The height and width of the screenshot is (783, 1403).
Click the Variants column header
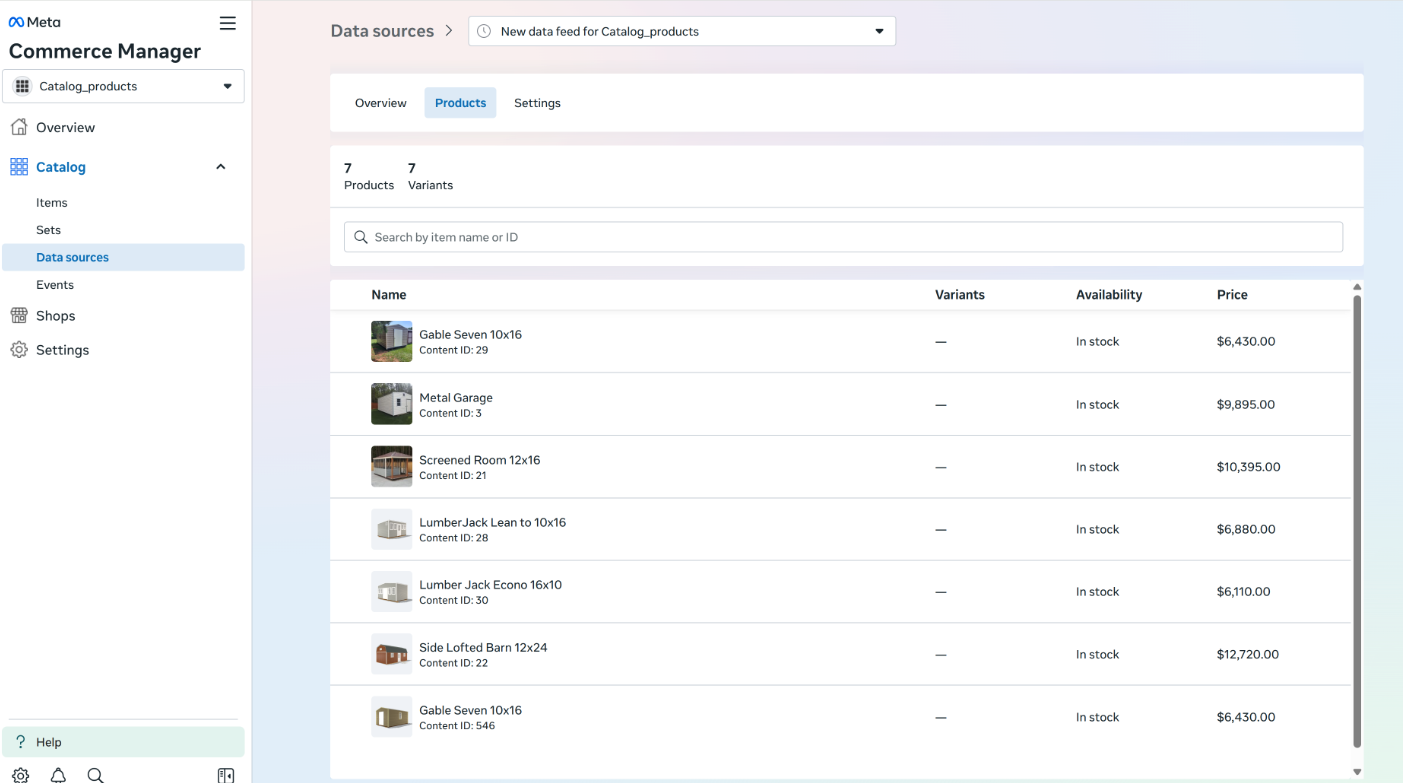click(960, 295)
